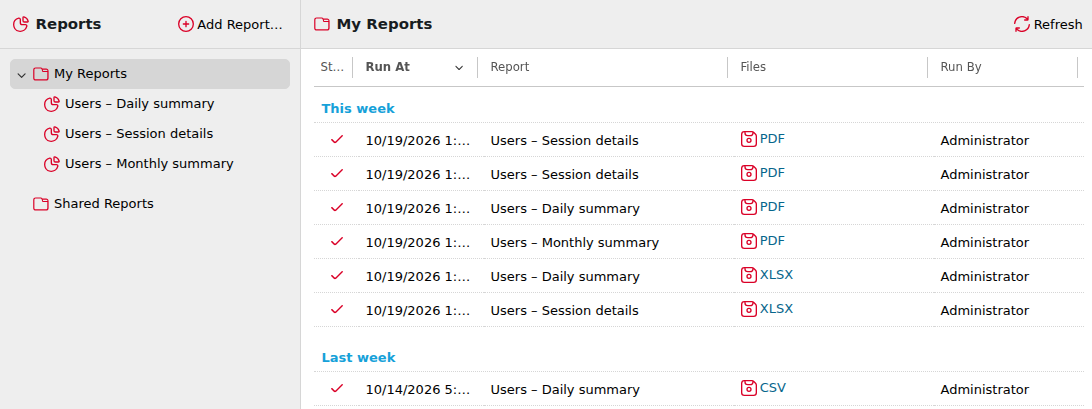Select My Reports folder in the sidebar tree

[150, 74]
